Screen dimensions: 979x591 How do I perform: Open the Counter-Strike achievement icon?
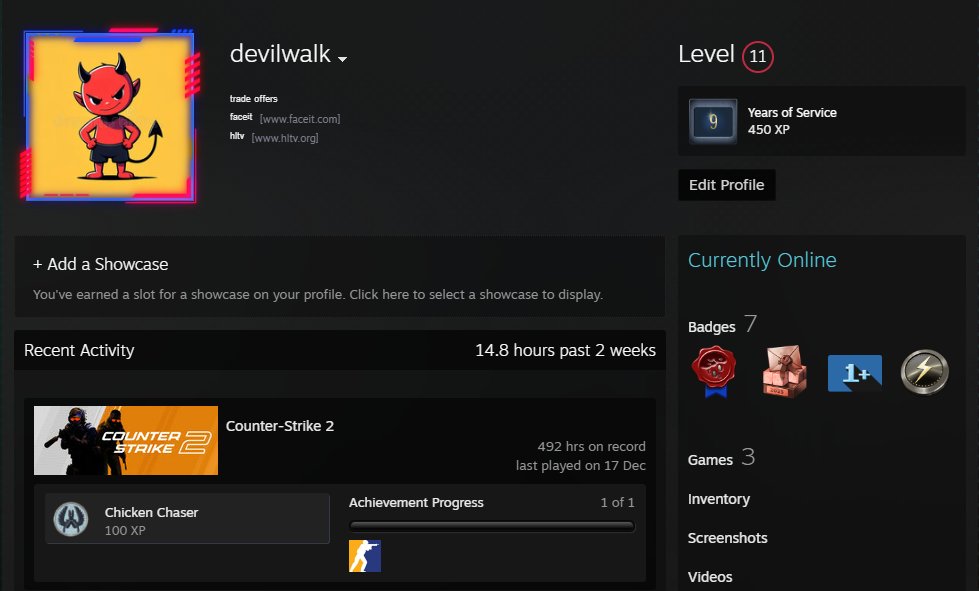[365, 554]
